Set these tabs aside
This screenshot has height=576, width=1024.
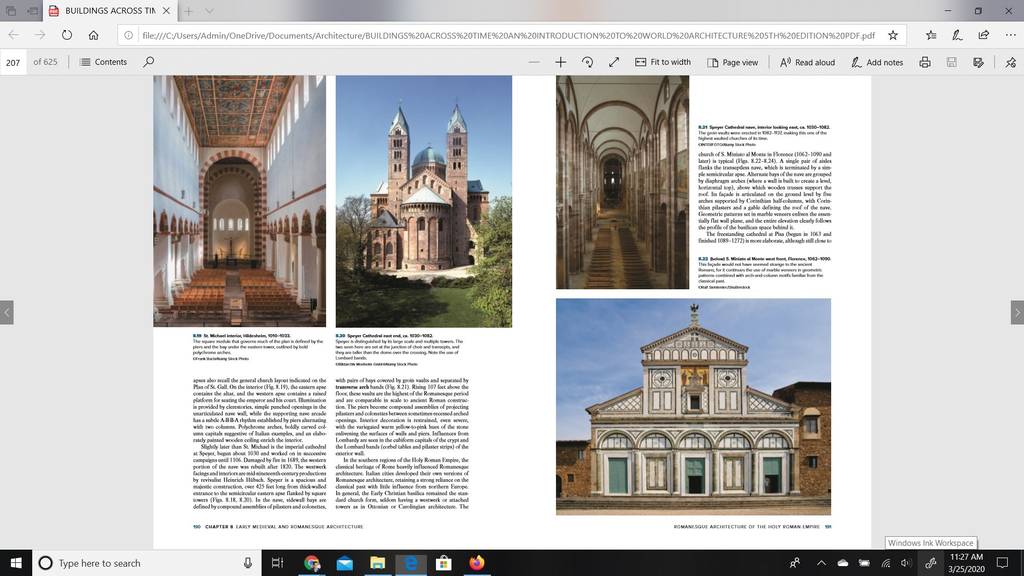pos(33,10)
